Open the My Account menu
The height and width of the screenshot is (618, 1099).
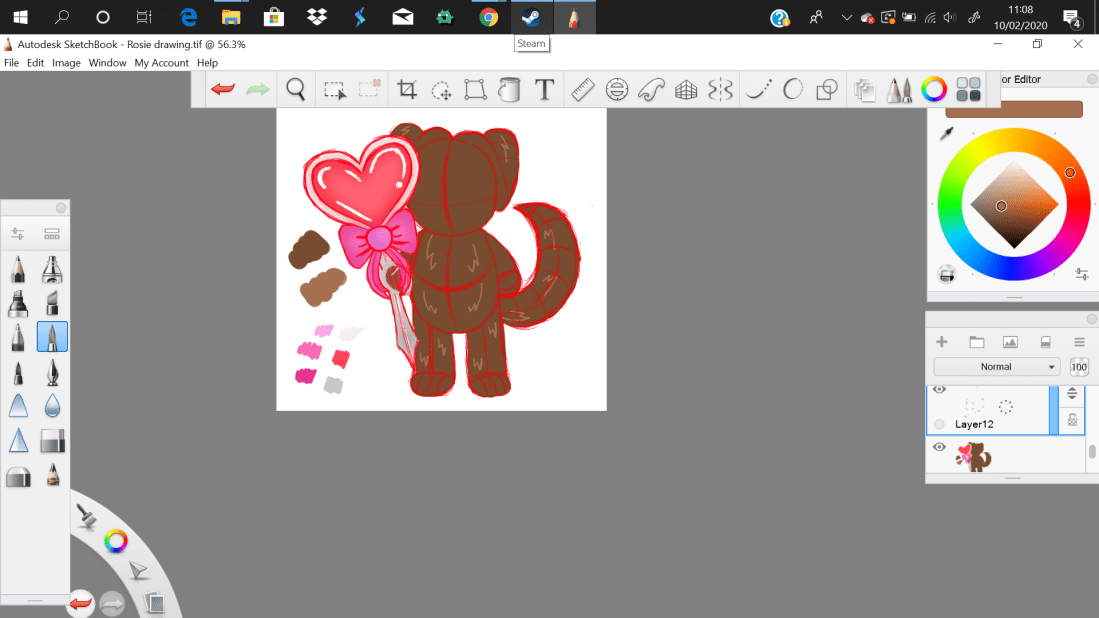click(x=162, y=63)
